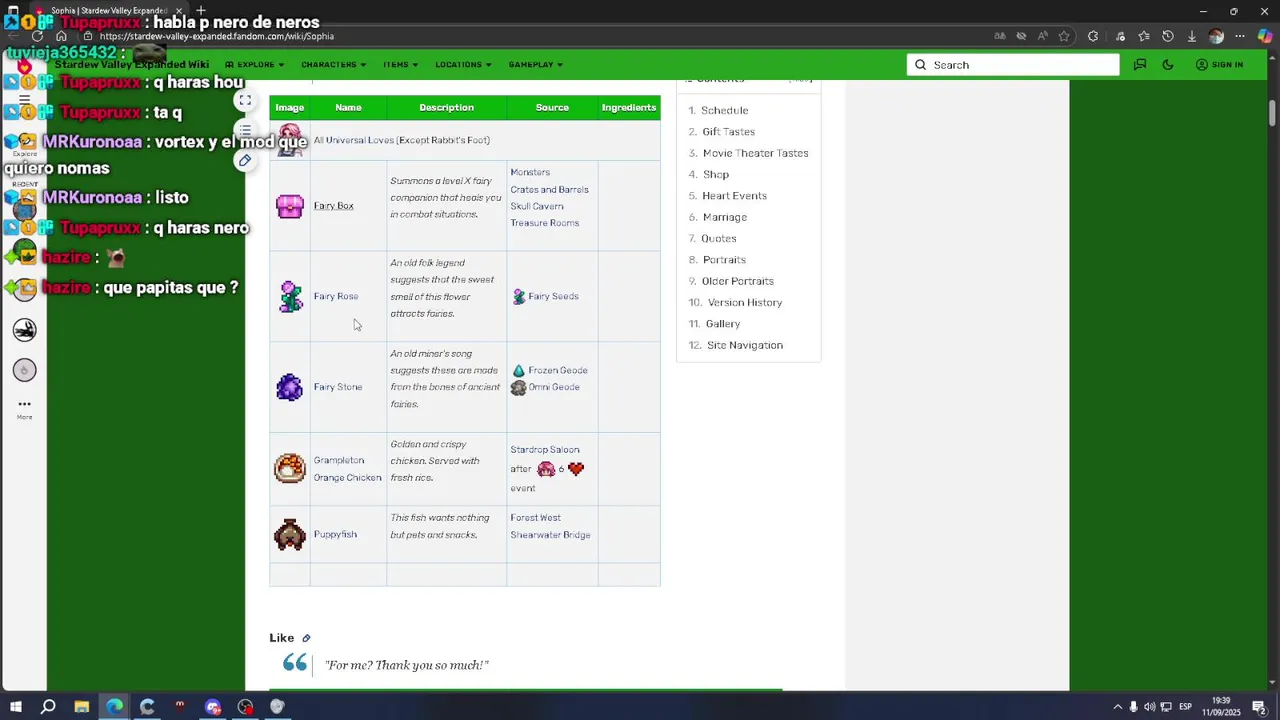Open the browser history icon
This screenshot has height=720, width=1280.
coord(1168,36)
